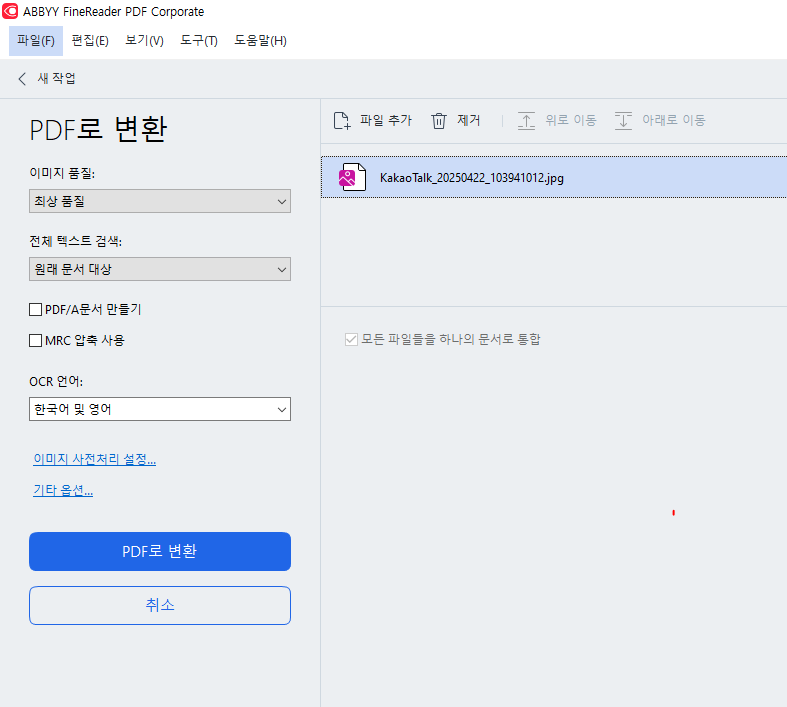This screenshot has width=787, height=707.
Task: Click the 제거 trash can icon
Action: coord(439,120)
